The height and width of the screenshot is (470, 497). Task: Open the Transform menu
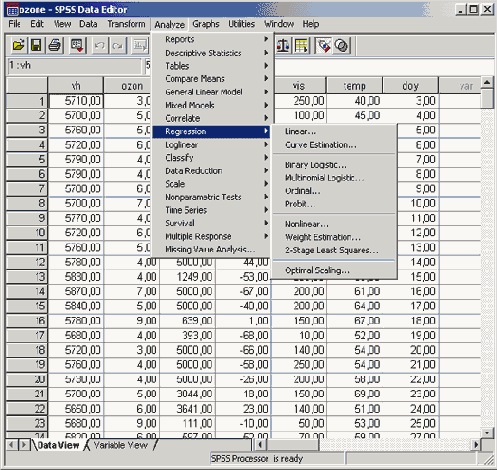click(x=126, y=24)
